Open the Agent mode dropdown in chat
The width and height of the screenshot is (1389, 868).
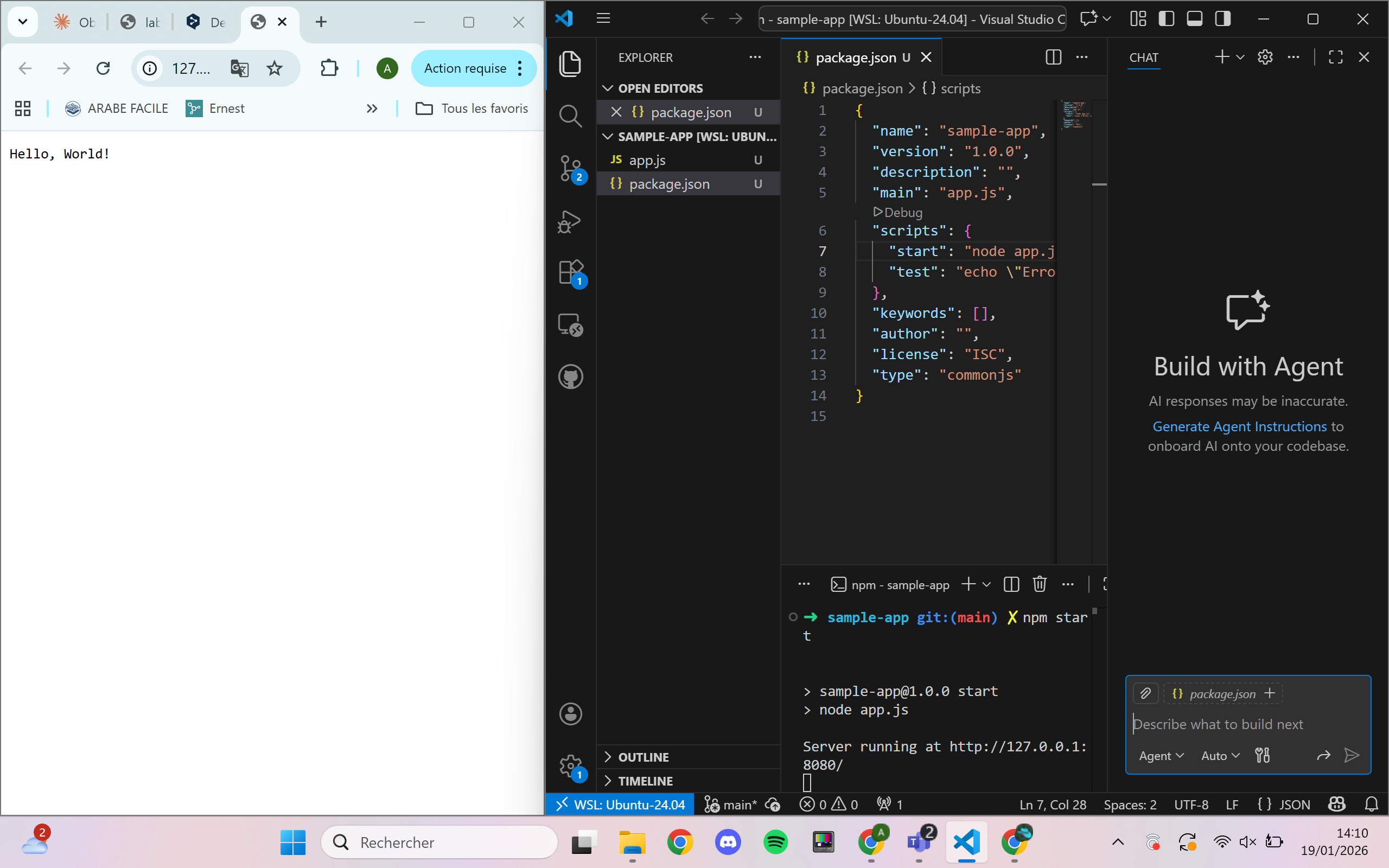[1161, 756]
